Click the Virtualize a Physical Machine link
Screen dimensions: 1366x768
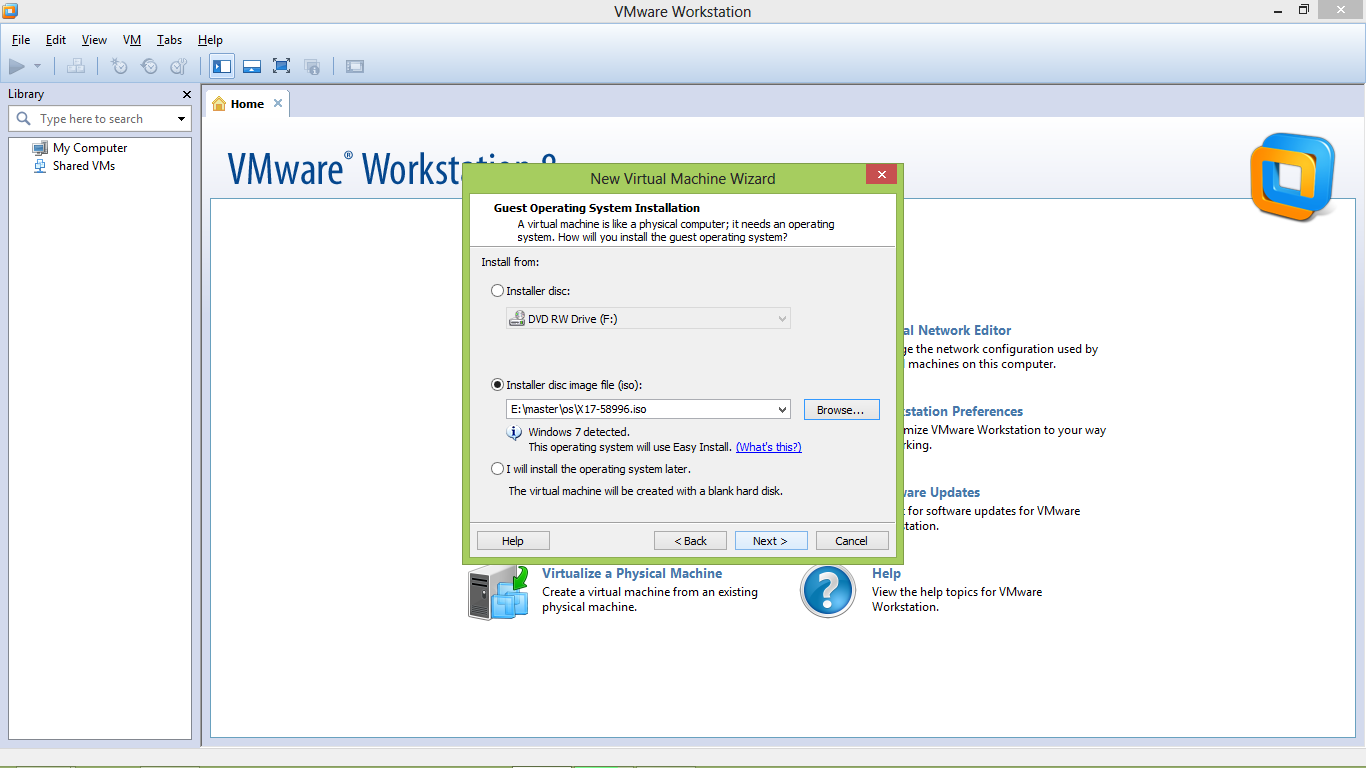632,573
